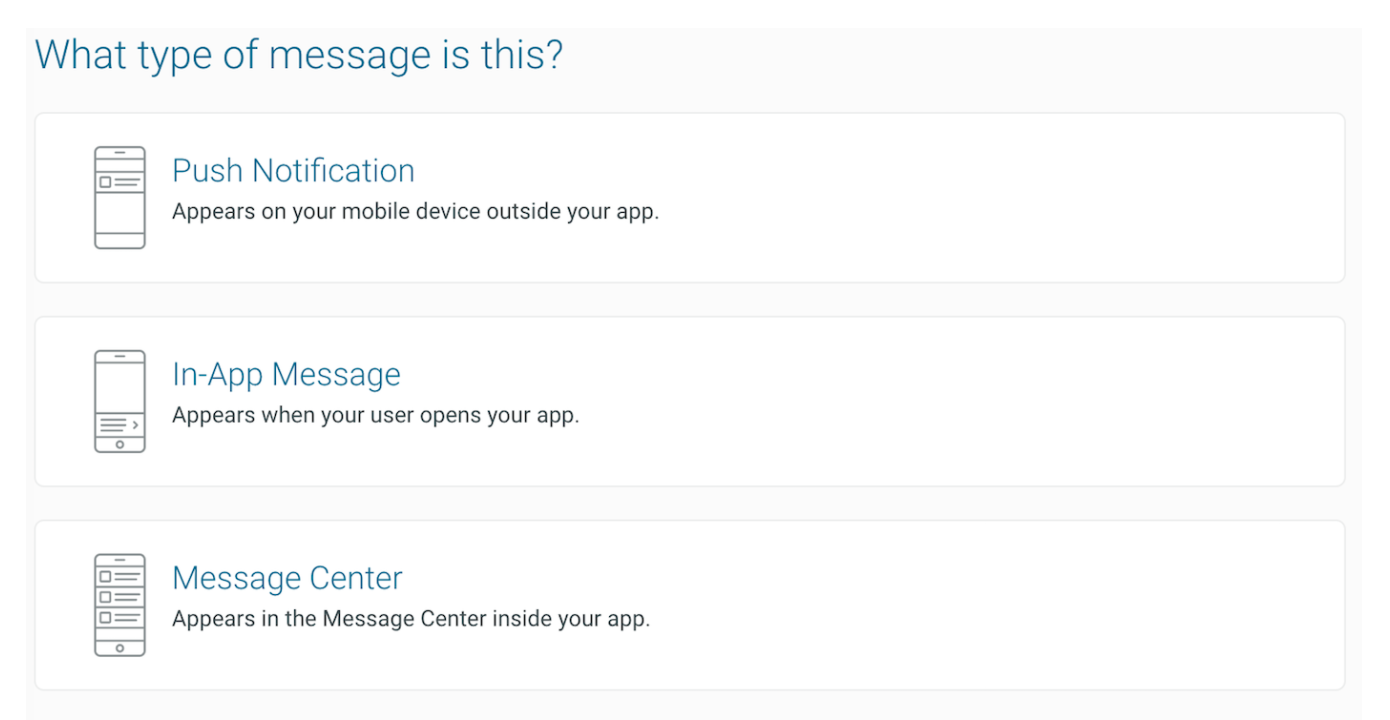The width and height of the screenshot is (1390, 720).
Task: Click the Message Center heading text
Action: pyautogui.click(x=287, y=578)
